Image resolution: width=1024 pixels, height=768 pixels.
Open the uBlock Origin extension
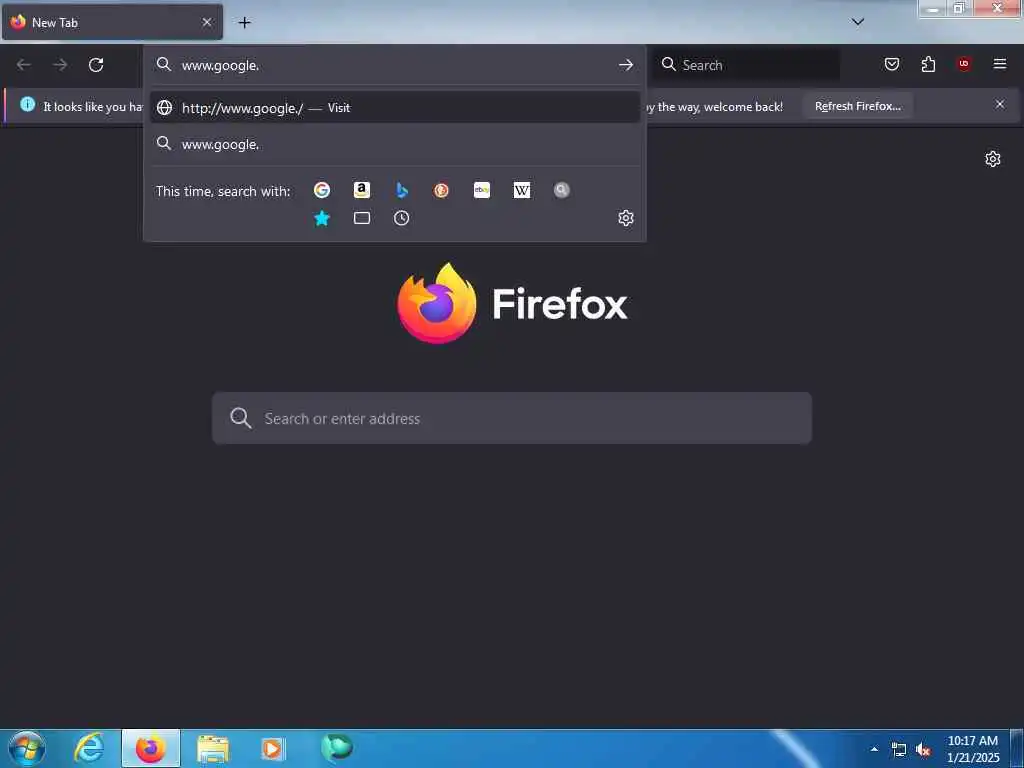[964, 64]
